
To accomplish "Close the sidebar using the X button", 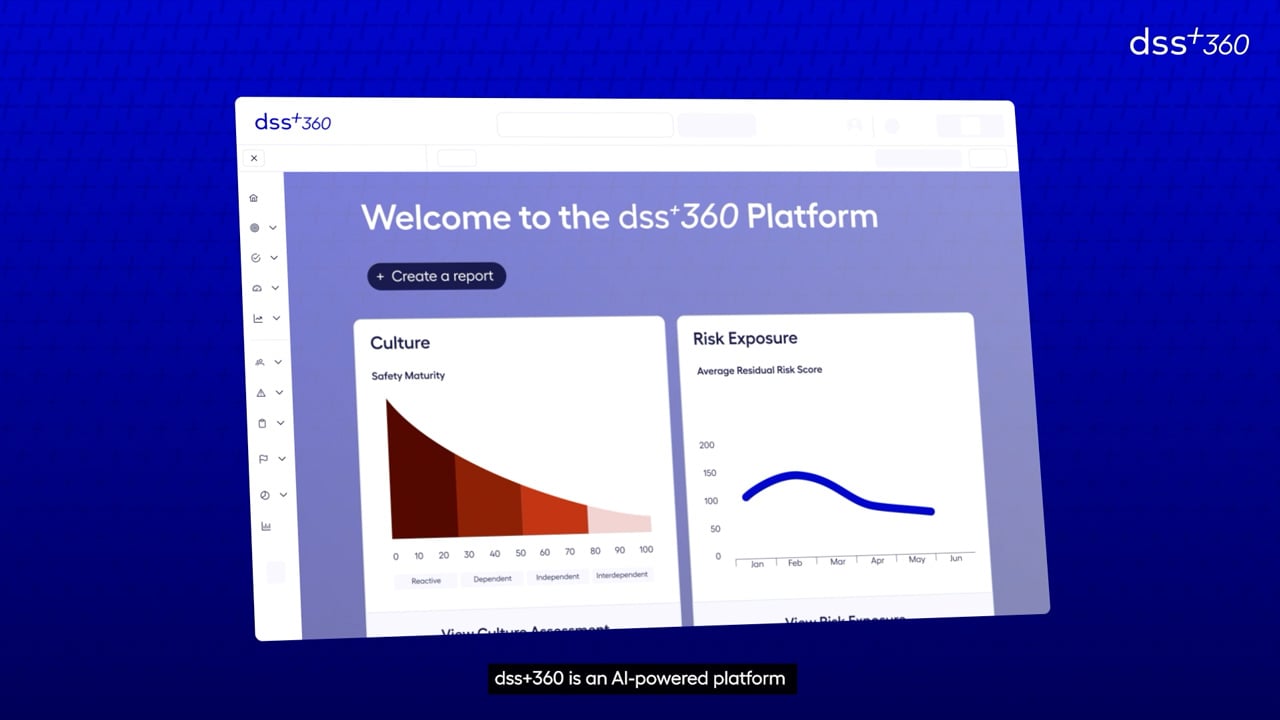I will pyautogui.click(x=254, y=158).
